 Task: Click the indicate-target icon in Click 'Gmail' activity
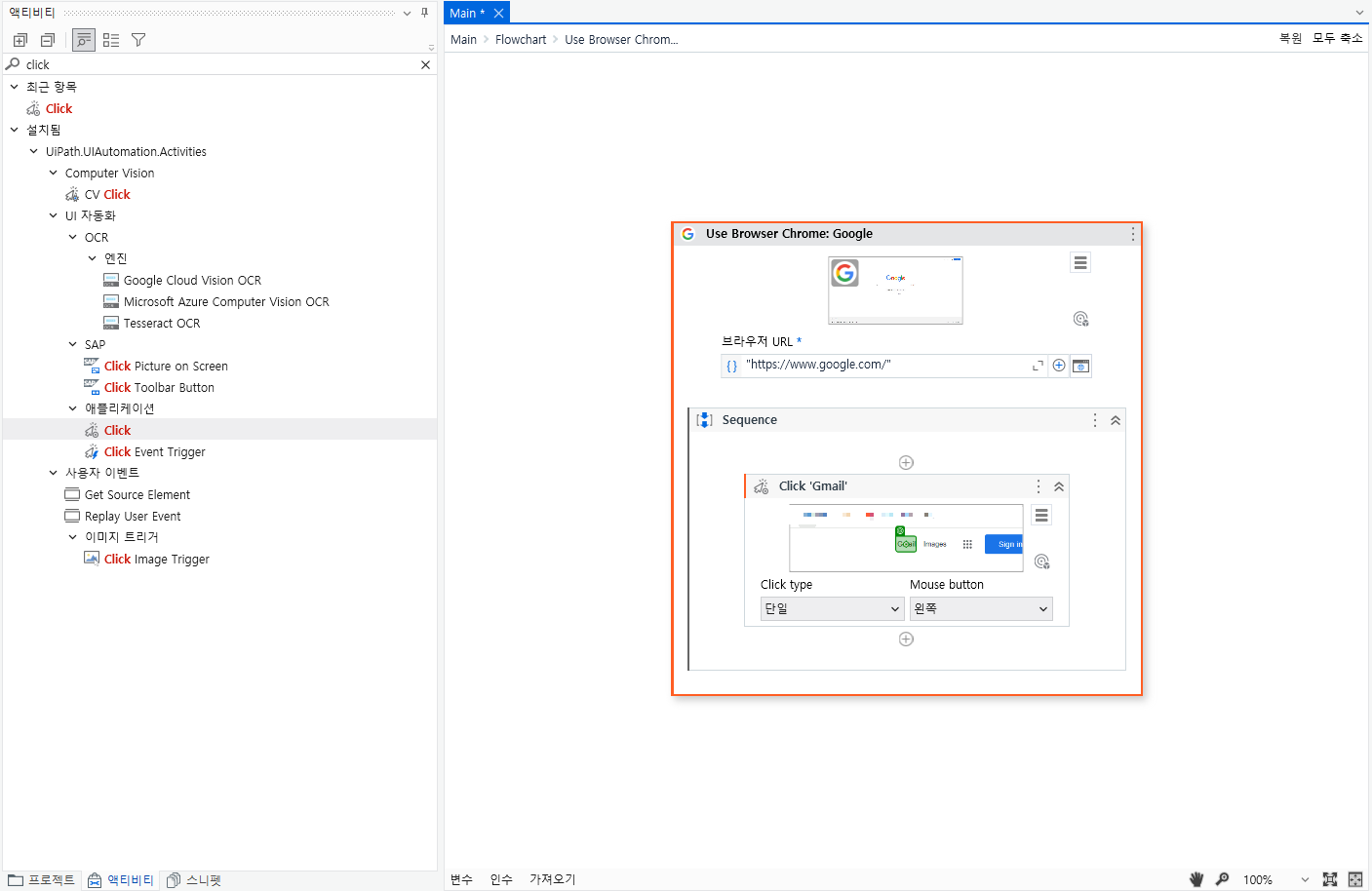(x=1041, y=562)
